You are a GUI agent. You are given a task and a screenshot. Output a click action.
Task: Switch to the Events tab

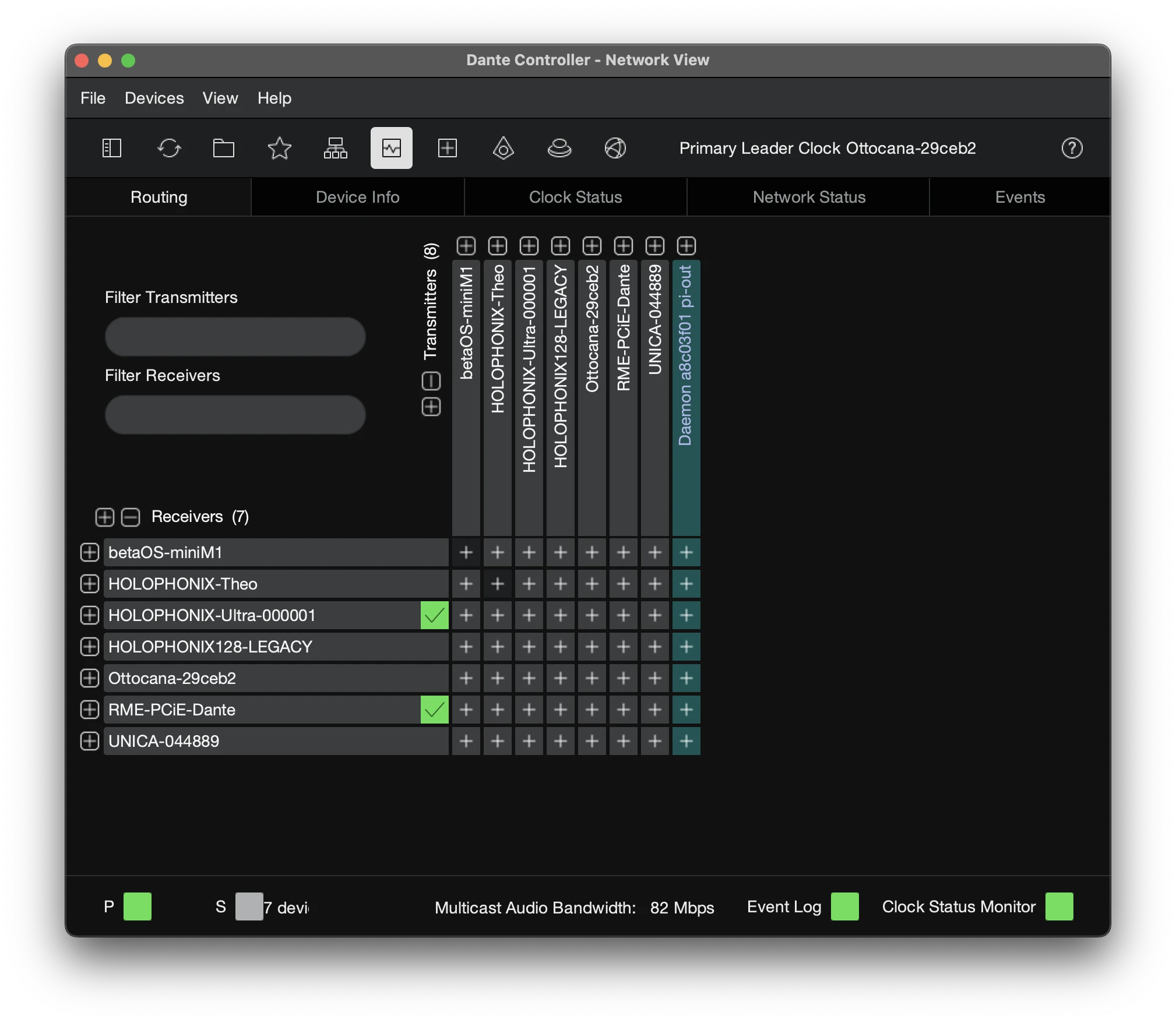[1020, 197]
